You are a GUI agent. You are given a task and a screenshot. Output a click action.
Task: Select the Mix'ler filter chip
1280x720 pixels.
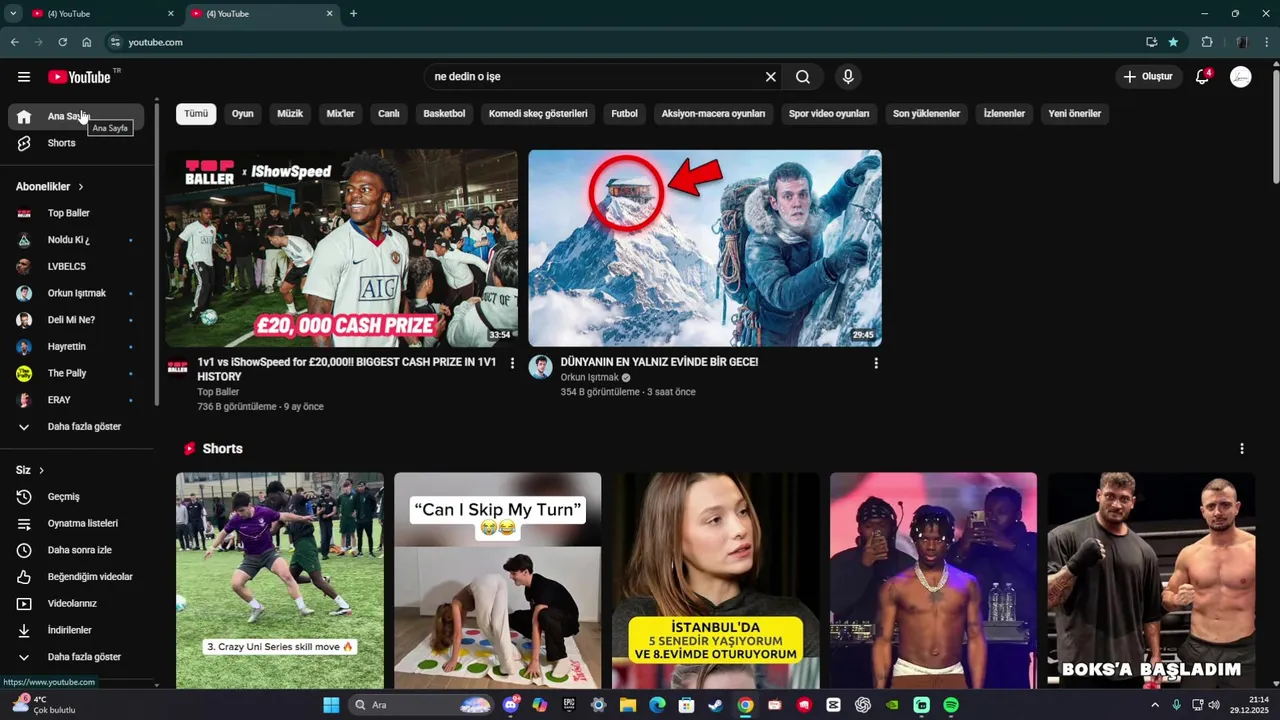341,114
